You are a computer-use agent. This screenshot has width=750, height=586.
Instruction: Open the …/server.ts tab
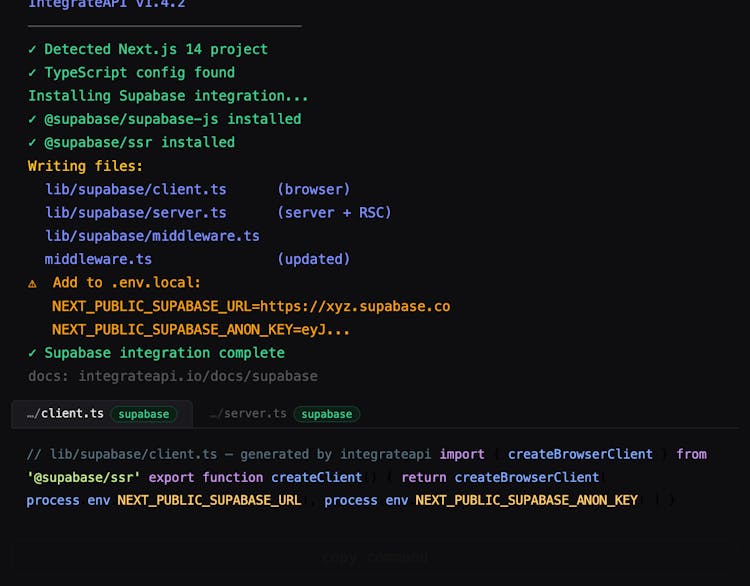tap(248, 413)
